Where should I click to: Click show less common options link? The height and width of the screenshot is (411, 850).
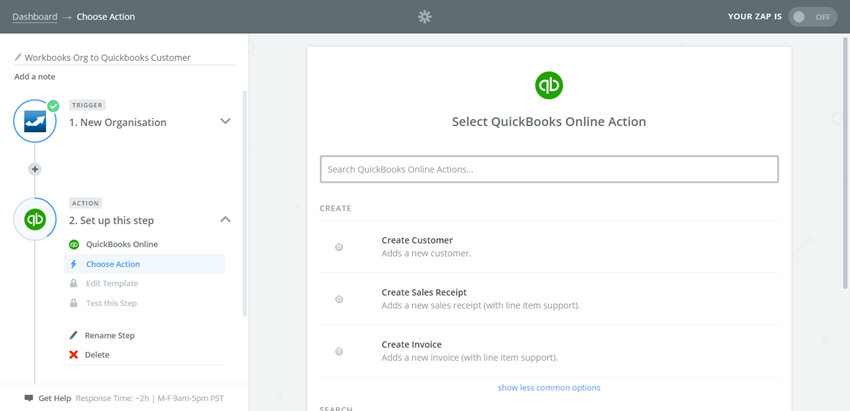pyautogui.click(x=549, y=388)
